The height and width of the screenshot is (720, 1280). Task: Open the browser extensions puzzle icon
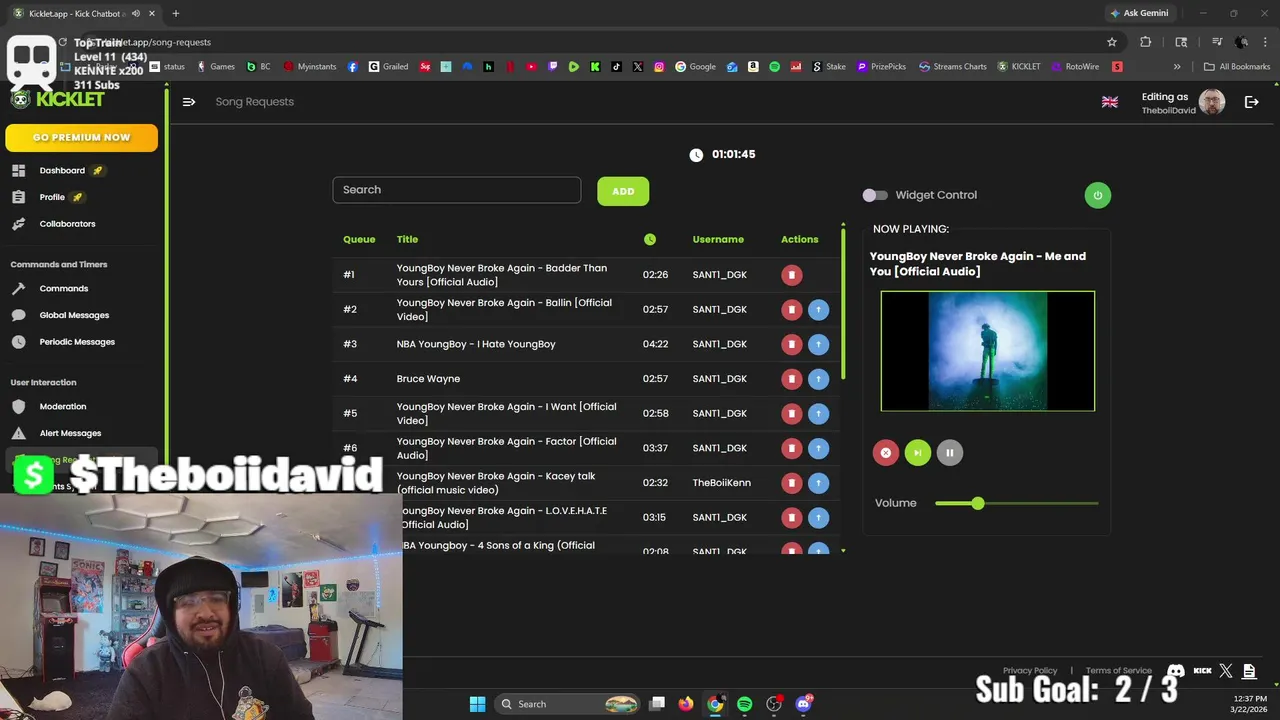pos(1146,42)
